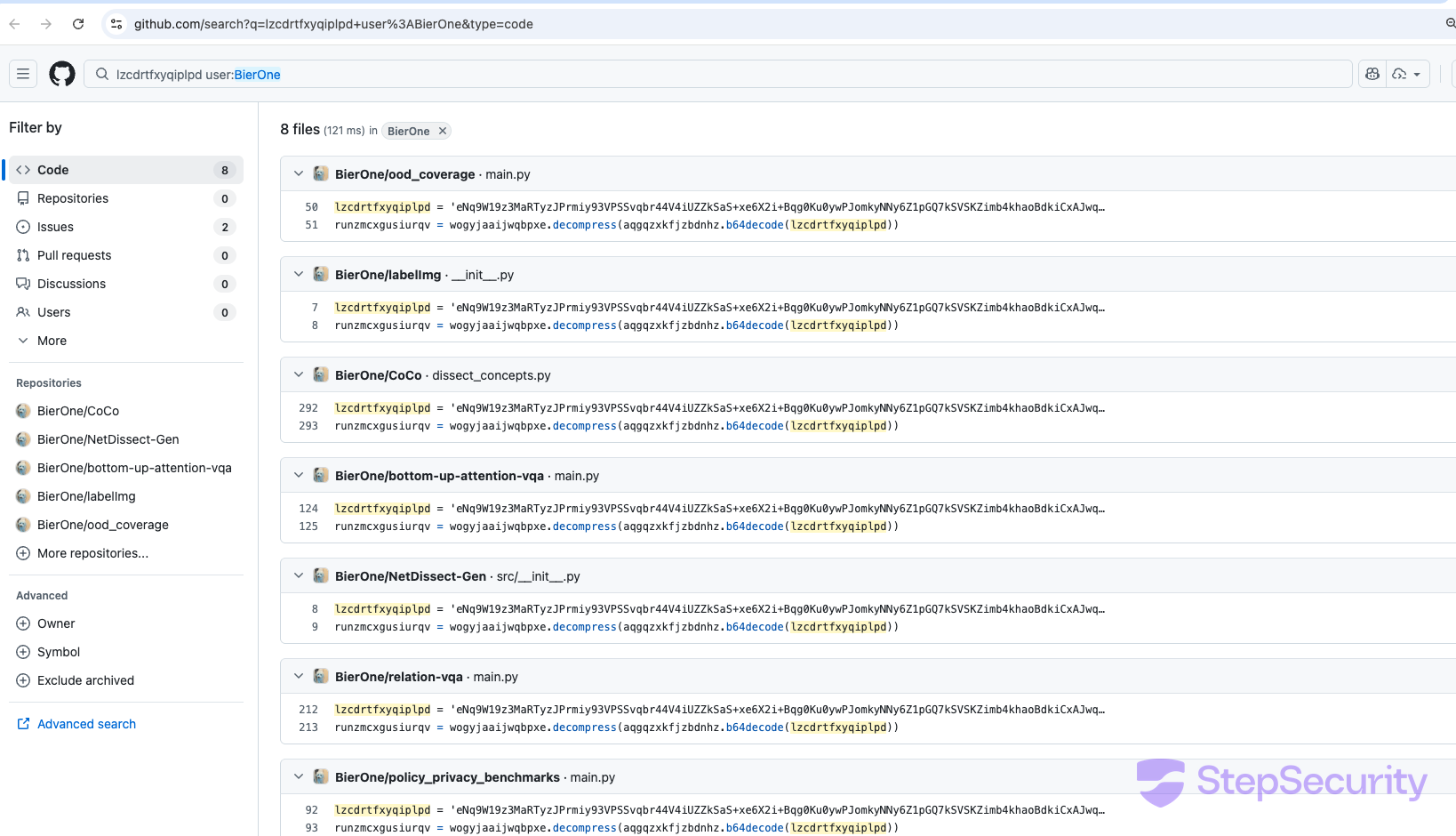Viewport: 1456px width, 836px height.
Task: Open site information icon in address bar
Action: point(116,24)
